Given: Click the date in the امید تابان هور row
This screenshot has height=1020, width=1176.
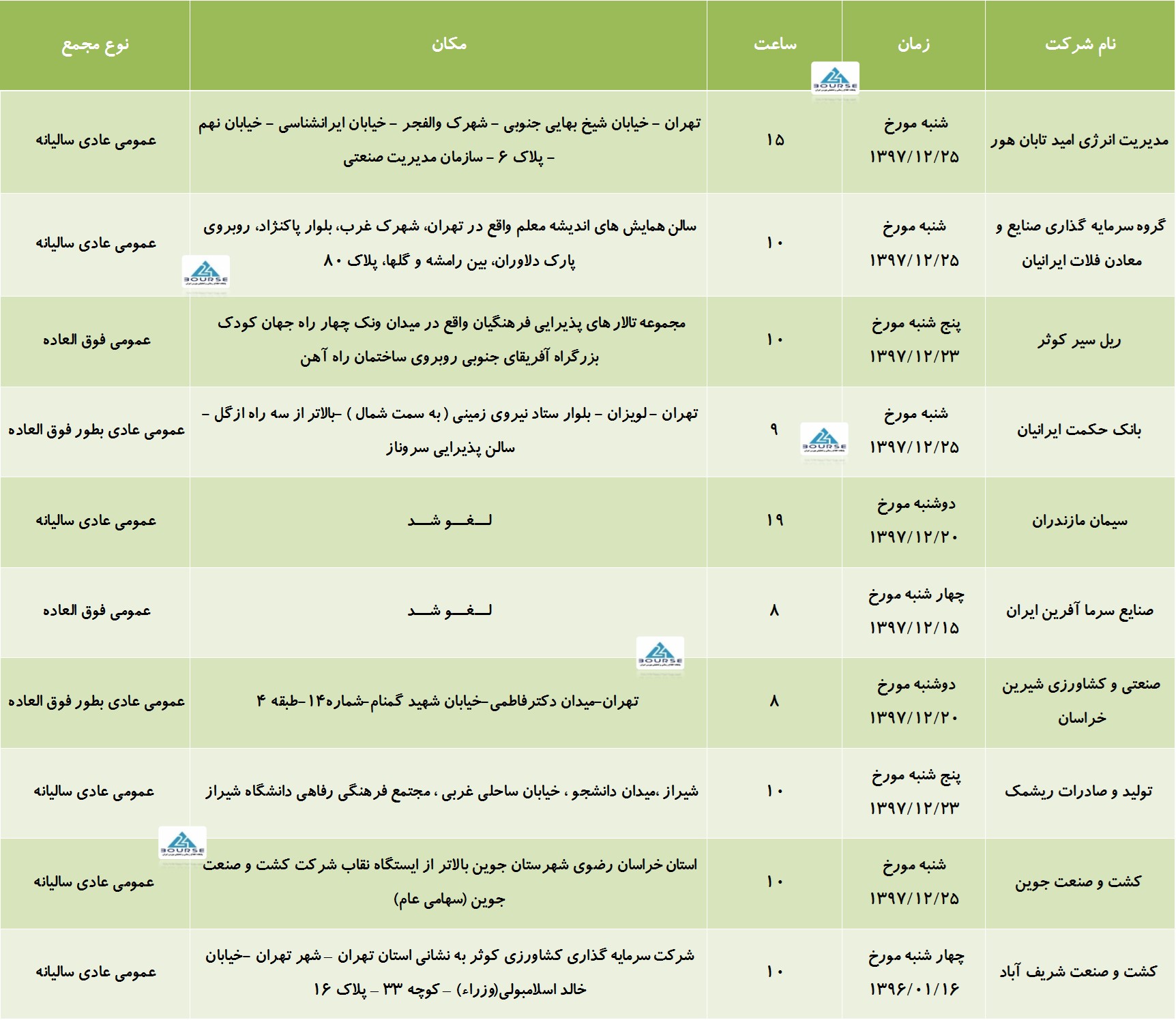Looking at the screenshot, I should tap(914, 140).
